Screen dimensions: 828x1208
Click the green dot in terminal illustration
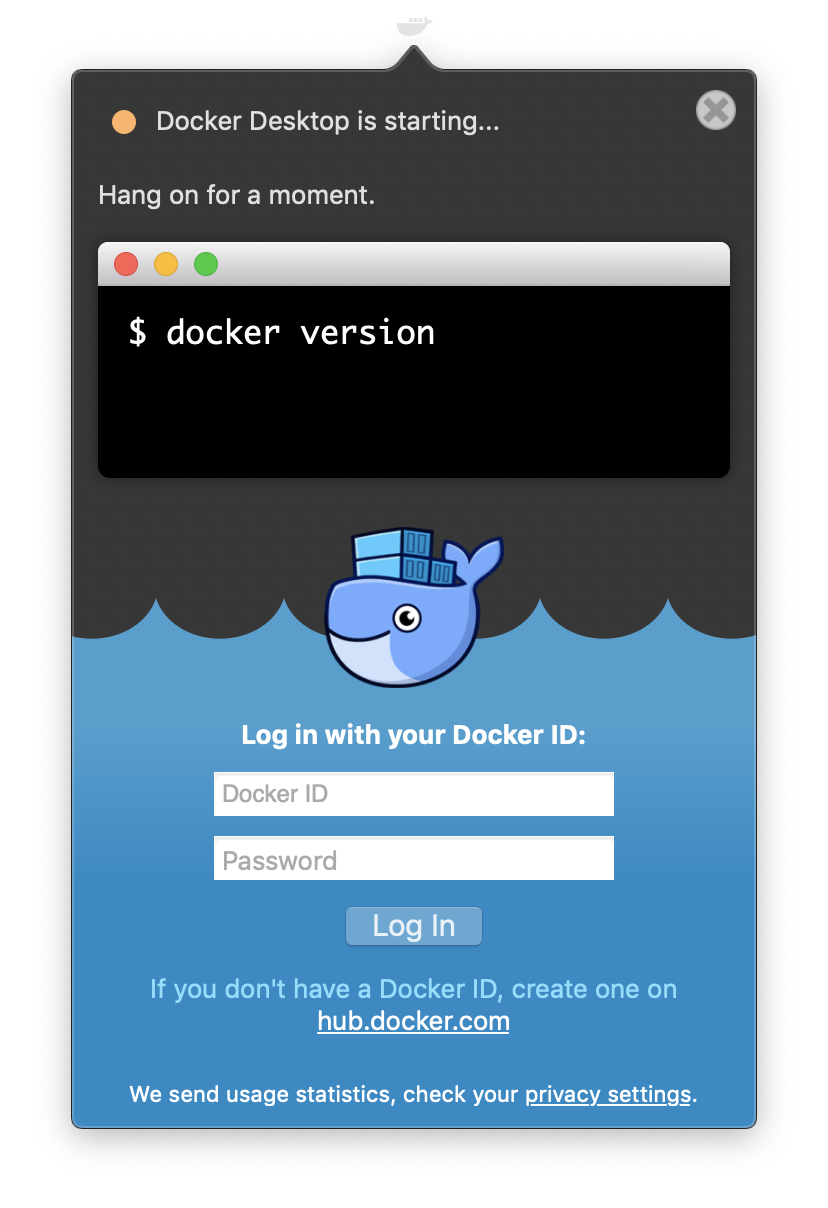pyautogui.click(x=206, y=264)
